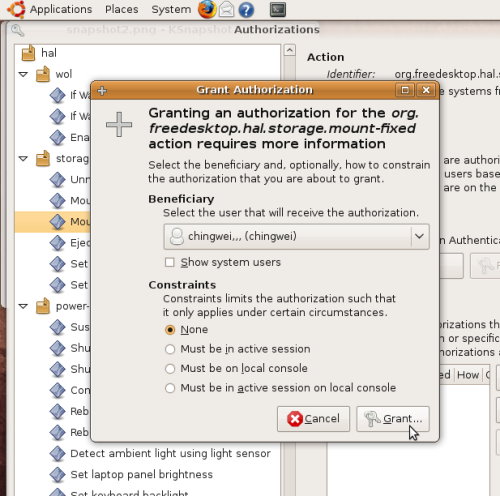The height and width of the screenshot is (496, 500).
Task: Click diamond icon beside Set laptop panel brightness
Action: tap(57, 474)
